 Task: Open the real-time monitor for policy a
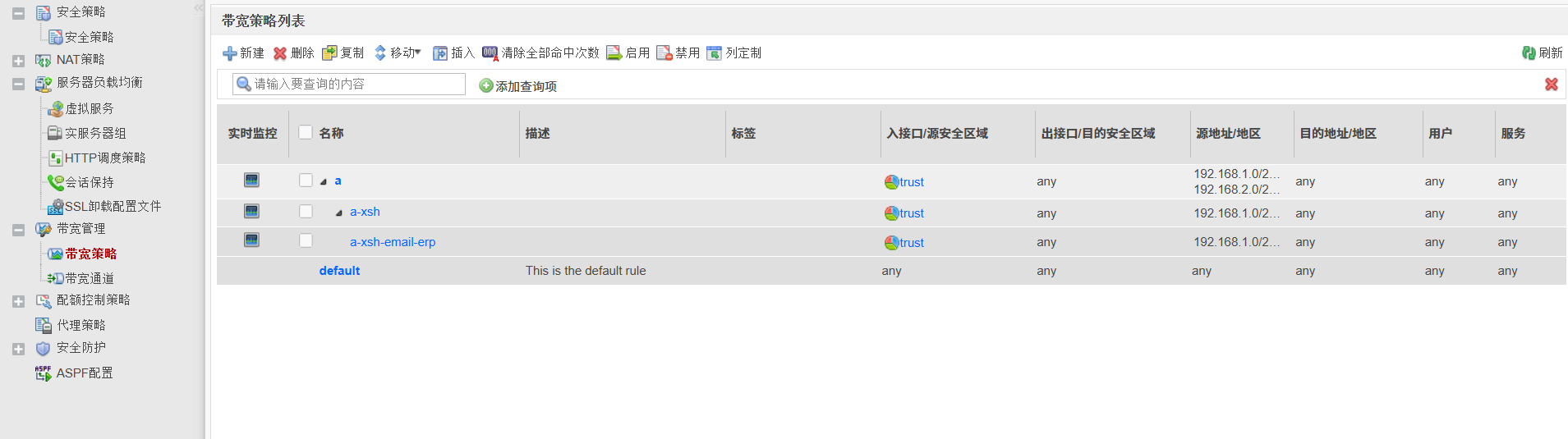252,180
